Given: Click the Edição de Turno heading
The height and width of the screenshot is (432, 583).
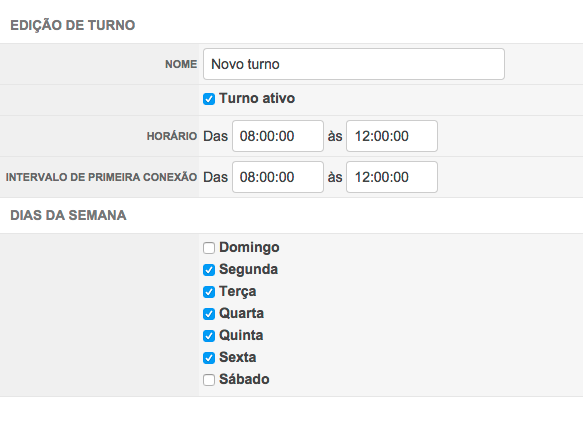Looking at the screenshot, I should pos(73,25).
